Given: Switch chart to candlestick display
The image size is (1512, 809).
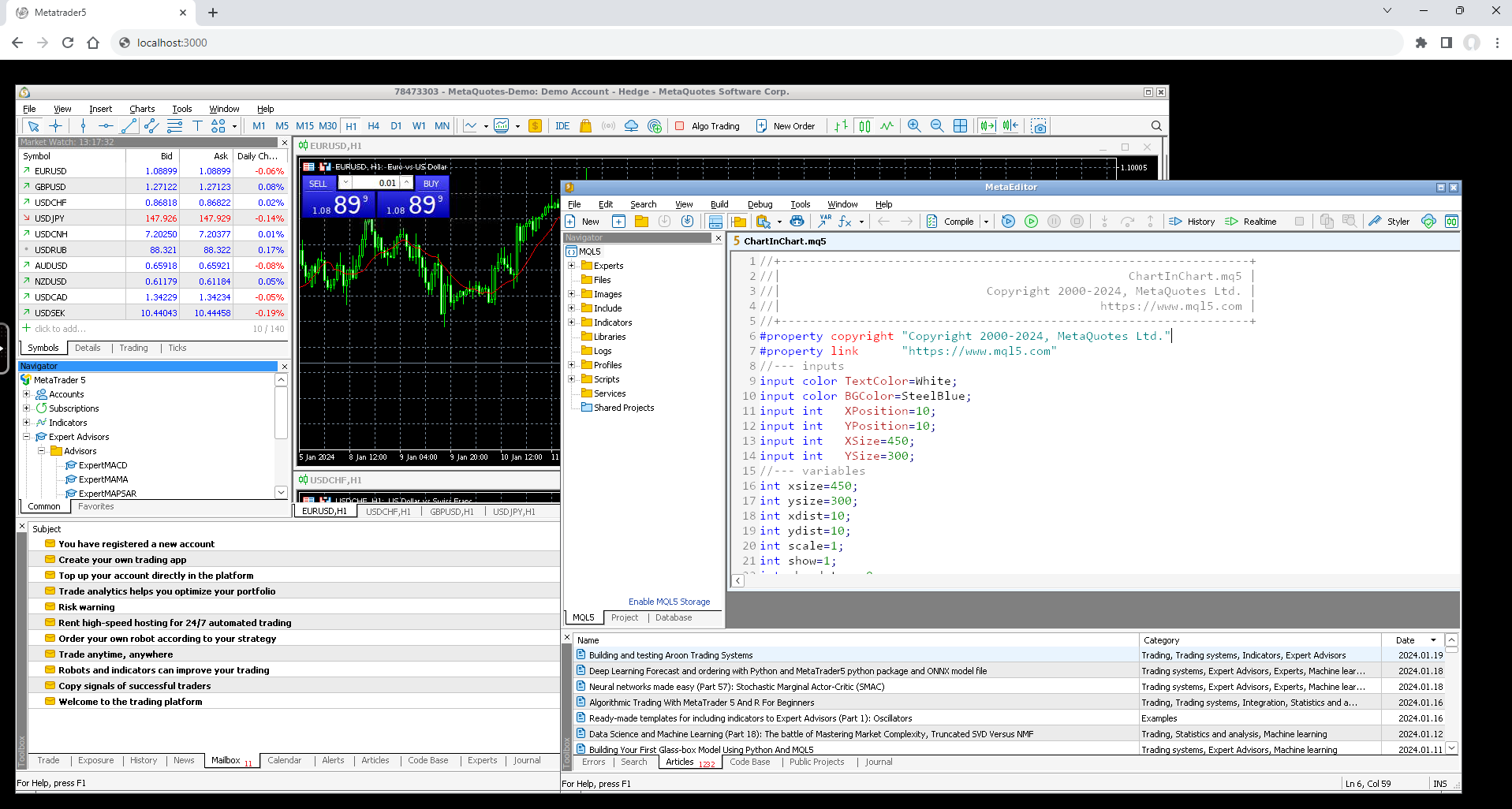Looking at the screenshot, I should click(864, 126).
